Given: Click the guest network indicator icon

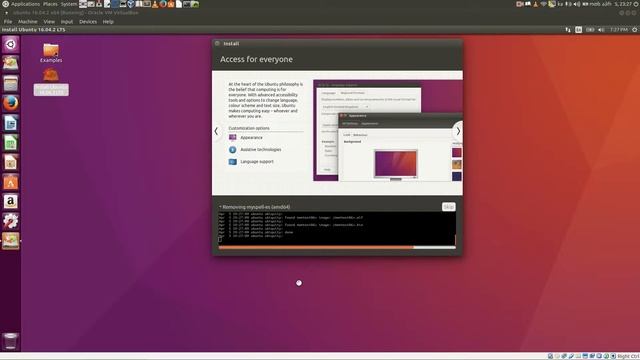Looking at the screenshot, I should [x=568, y=30].
